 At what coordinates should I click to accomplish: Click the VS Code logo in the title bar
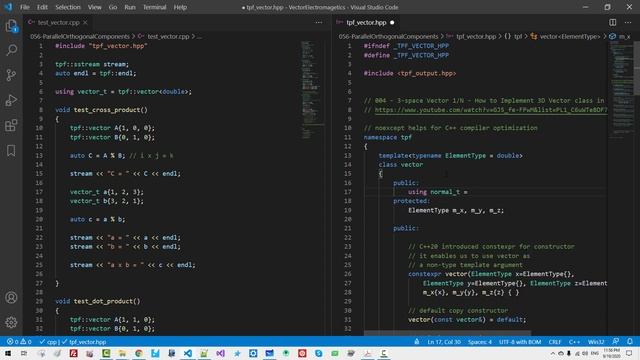point(8,7)
